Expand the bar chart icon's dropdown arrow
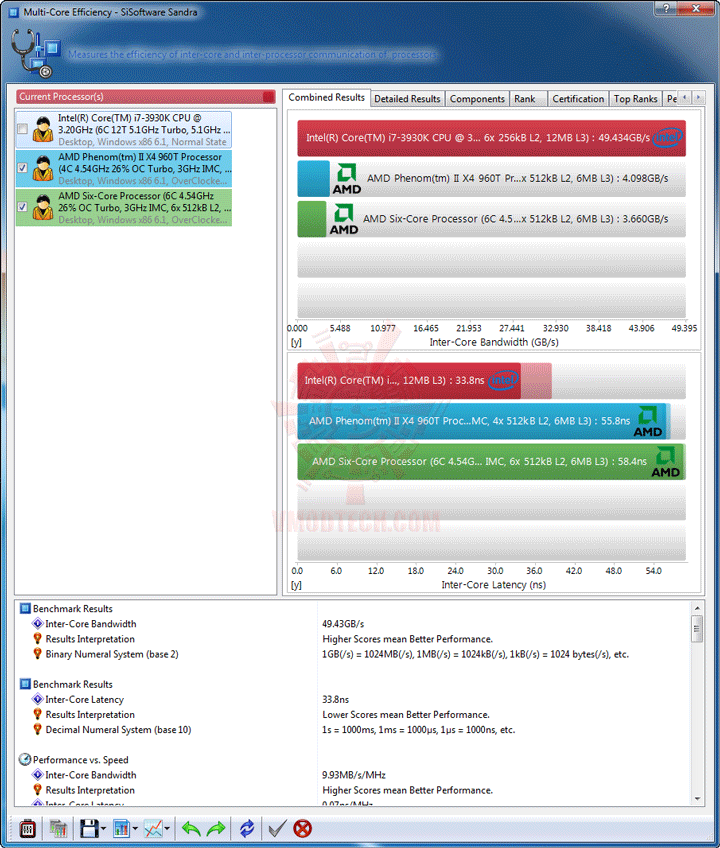Viewport: 720px width, 848px height. tap(135, 829)
